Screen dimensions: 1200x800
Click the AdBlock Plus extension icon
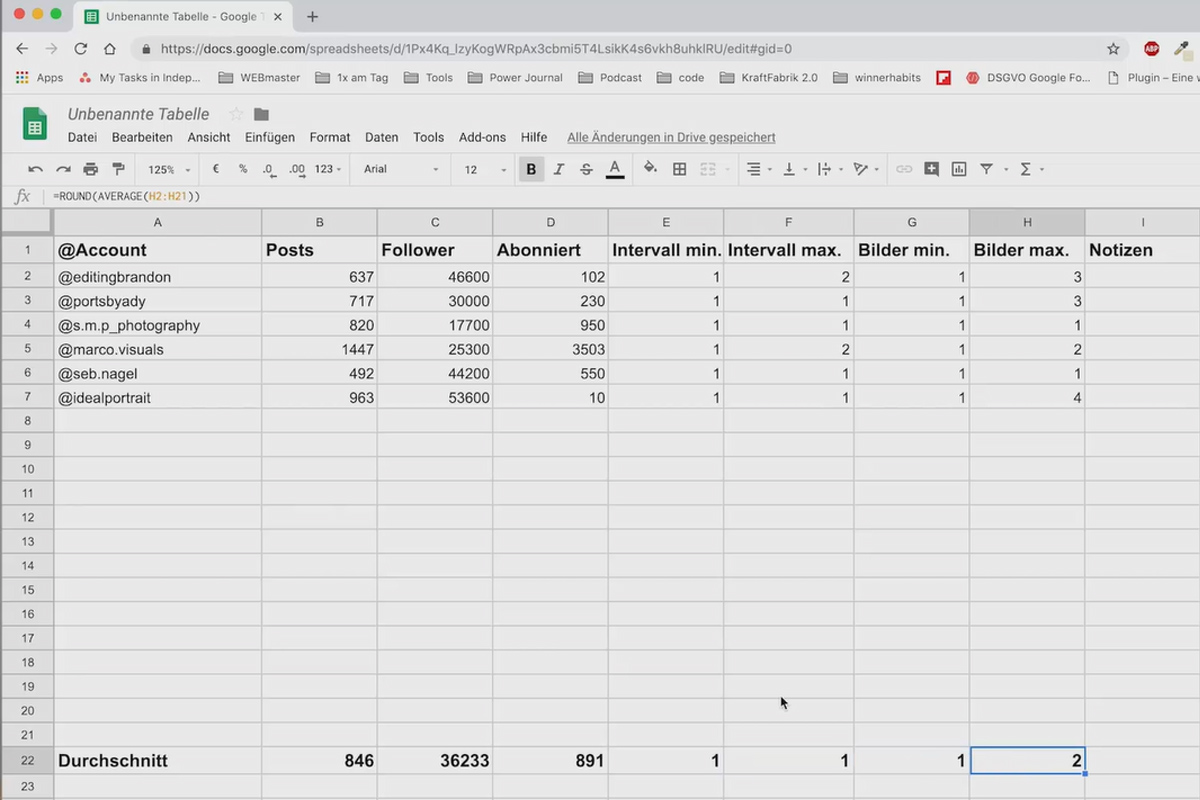[x=1151, y=48]
